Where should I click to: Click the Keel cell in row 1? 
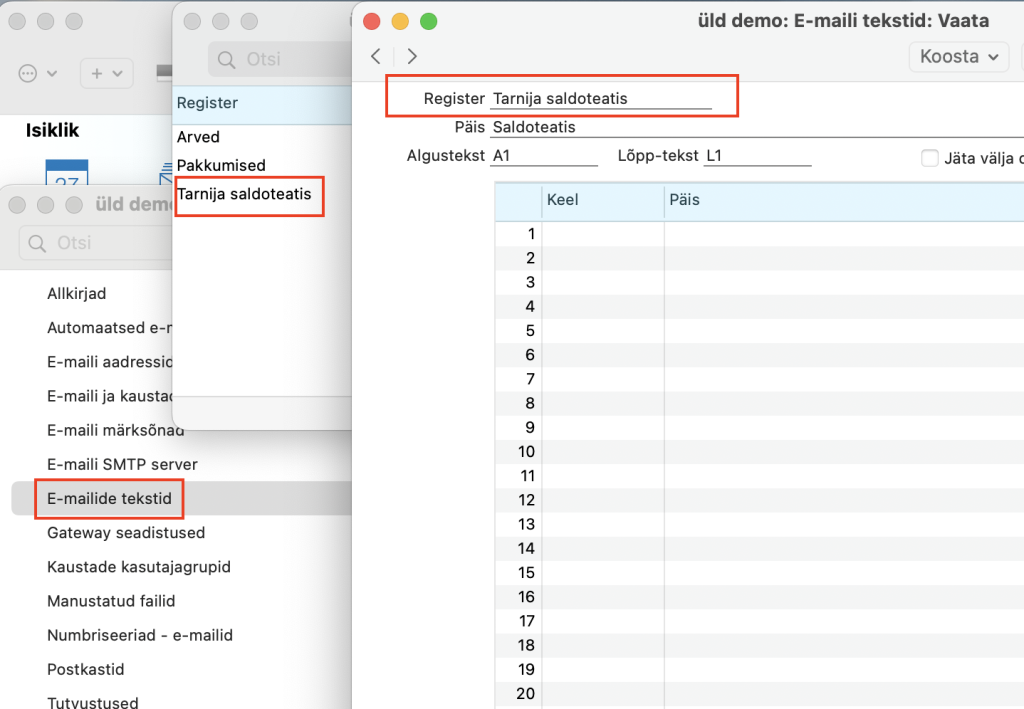coord(602,234)
